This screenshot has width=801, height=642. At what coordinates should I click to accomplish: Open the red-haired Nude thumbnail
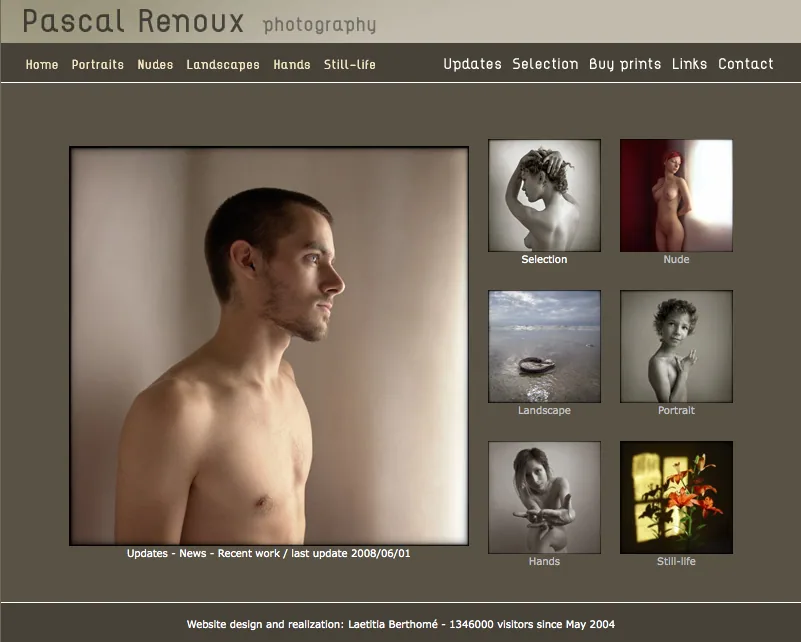676,195
